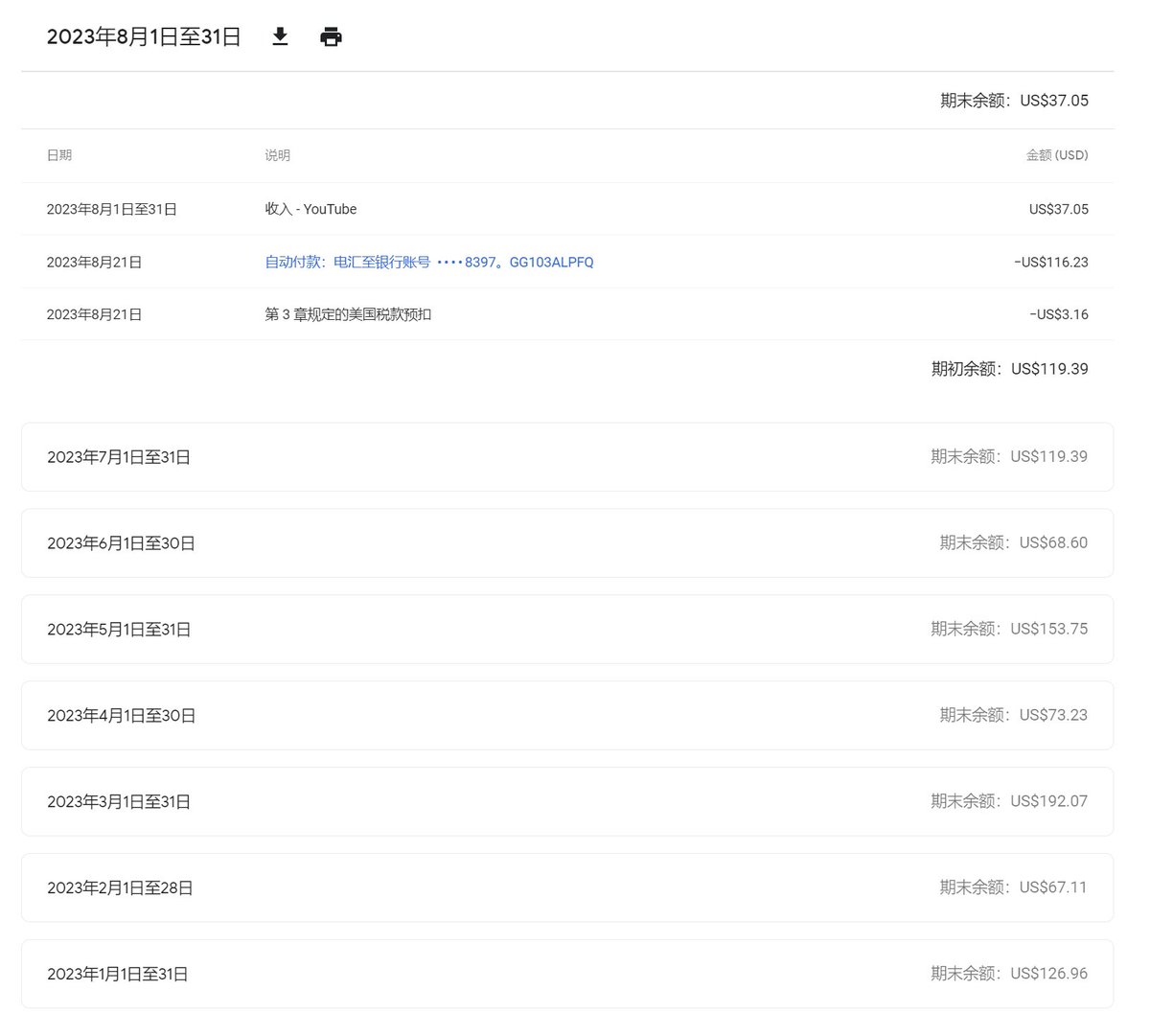Click the -US$3.16 tax withholding amount
The width and height of the screenshot is (1150, 1036).
tap(1058, 314)
